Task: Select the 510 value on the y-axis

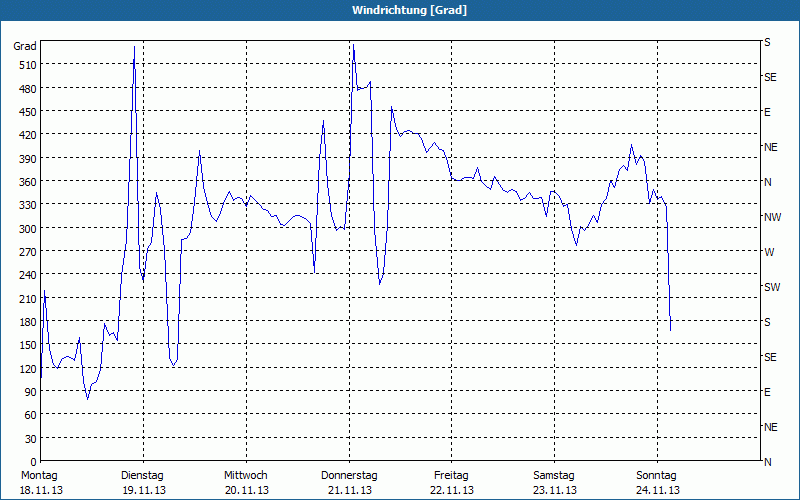Action: (28, 65)
